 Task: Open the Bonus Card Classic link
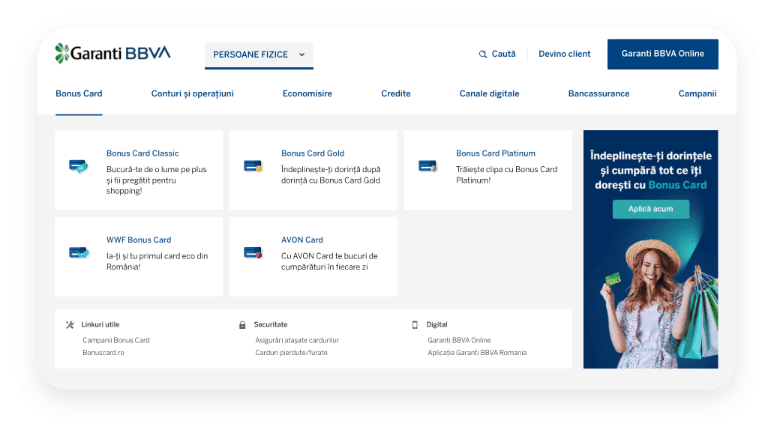(142, 153)
